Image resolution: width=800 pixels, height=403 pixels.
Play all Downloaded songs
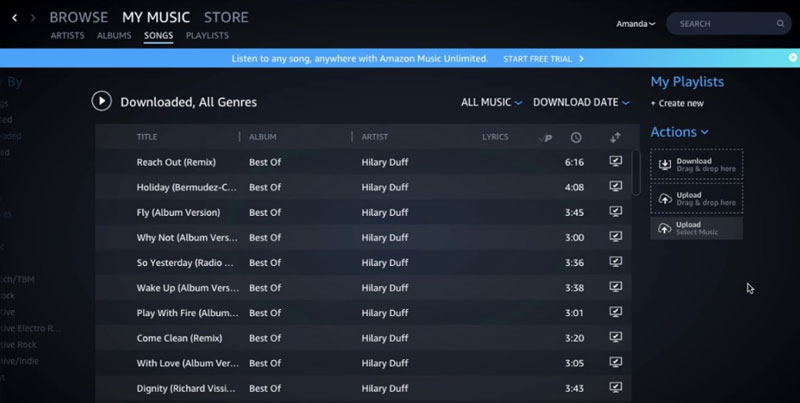point(102,101)
